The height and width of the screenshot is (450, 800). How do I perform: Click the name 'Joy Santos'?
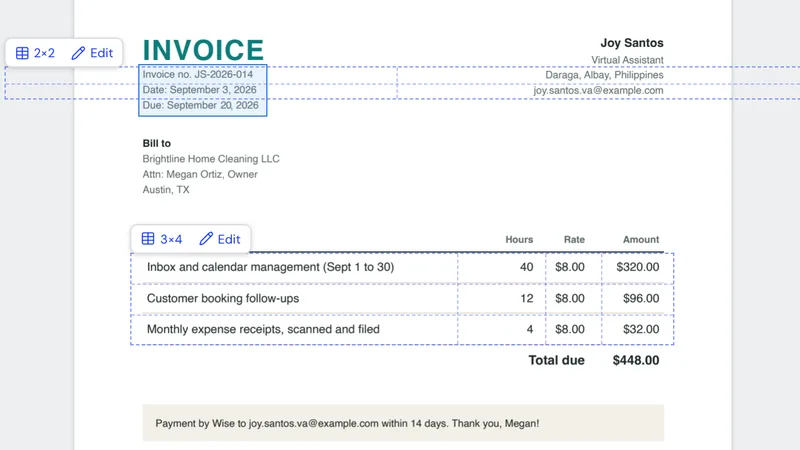pyautogui.click(x=632, y=43)
